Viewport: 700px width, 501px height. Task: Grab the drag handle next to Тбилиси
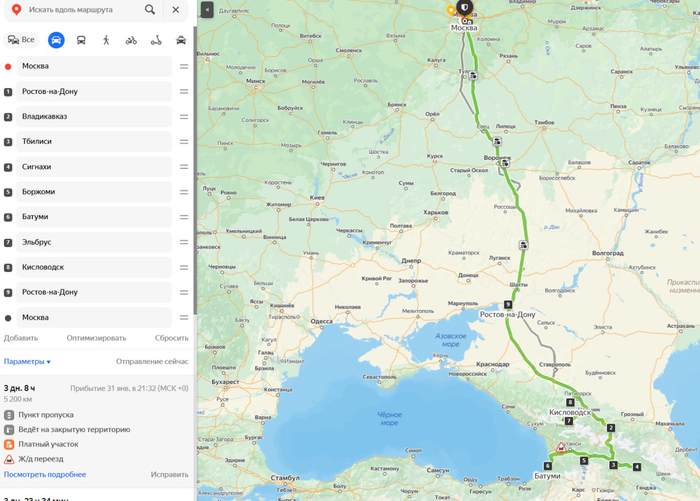point(184,142)
